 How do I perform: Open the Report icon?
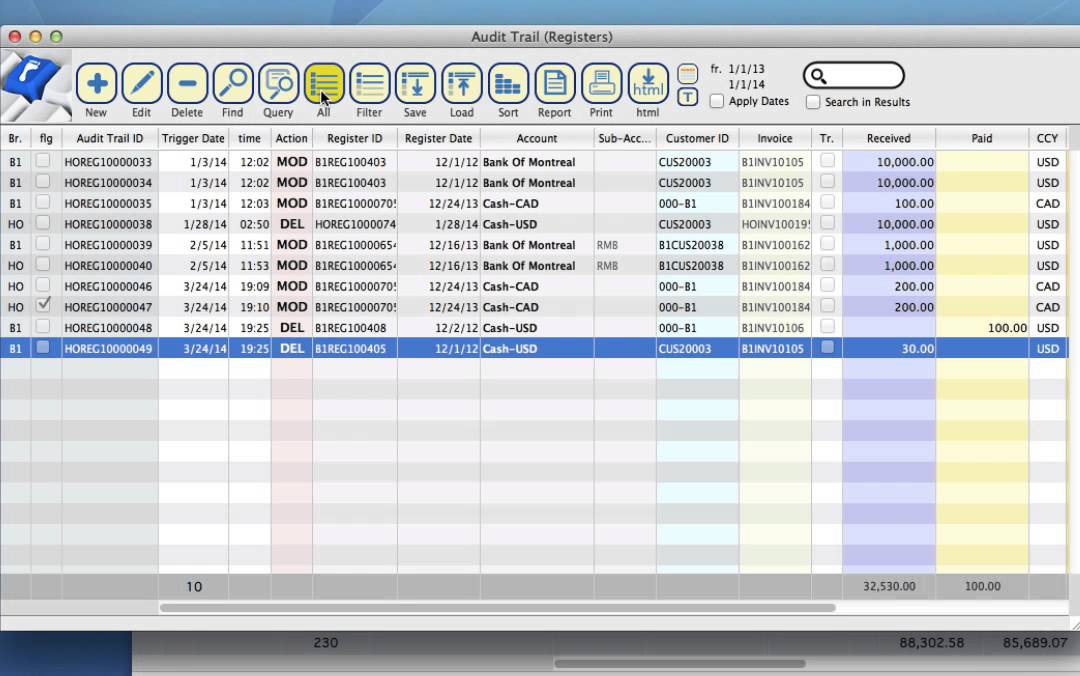point(555,83)
